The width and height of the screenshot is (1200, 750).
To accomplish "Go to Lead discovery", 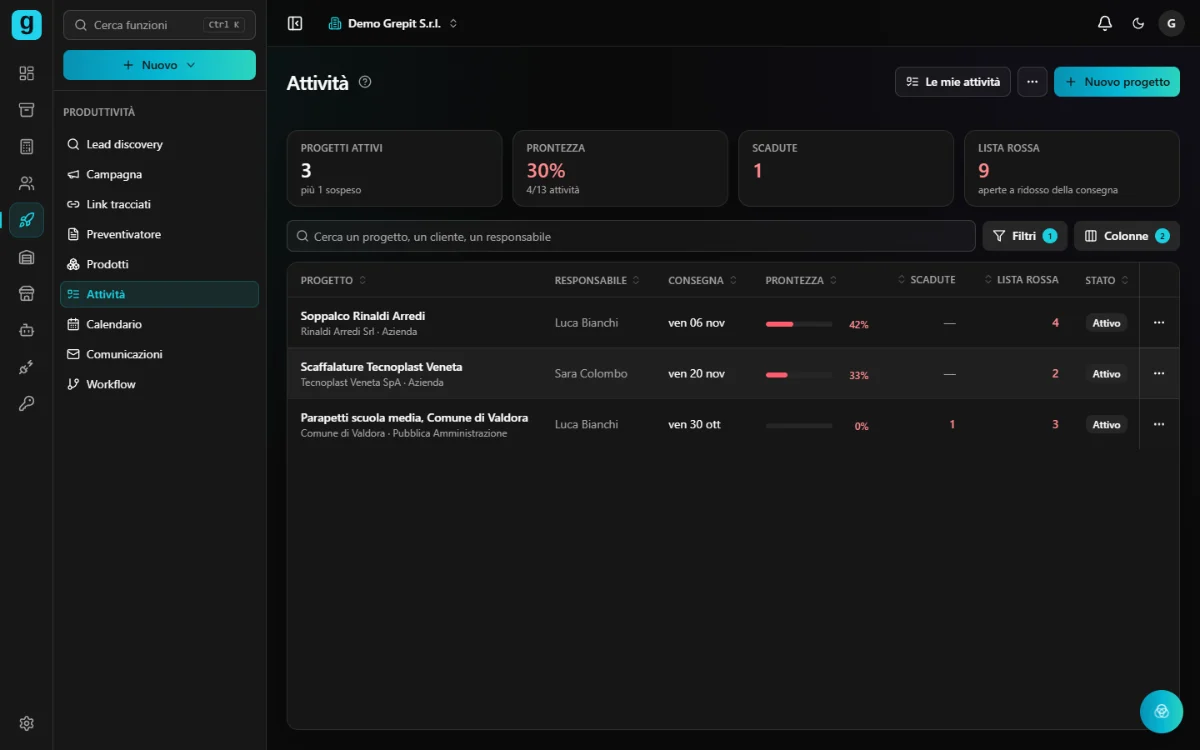I will (160, 144).
